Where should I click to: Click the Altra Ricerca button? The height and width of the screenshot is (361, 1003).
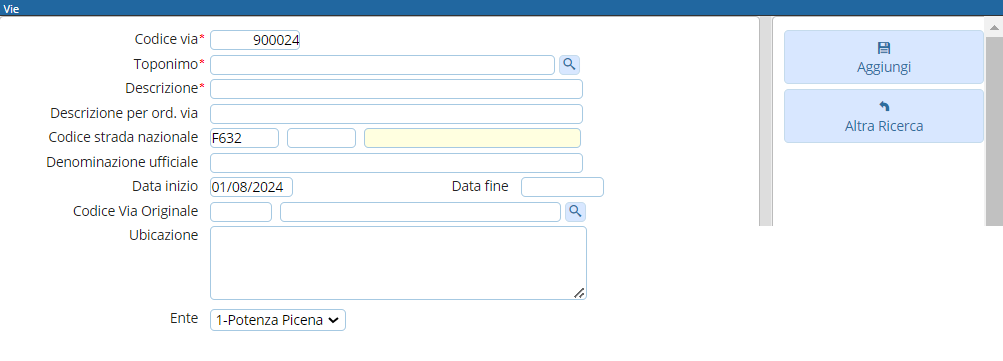pos(884,116)
